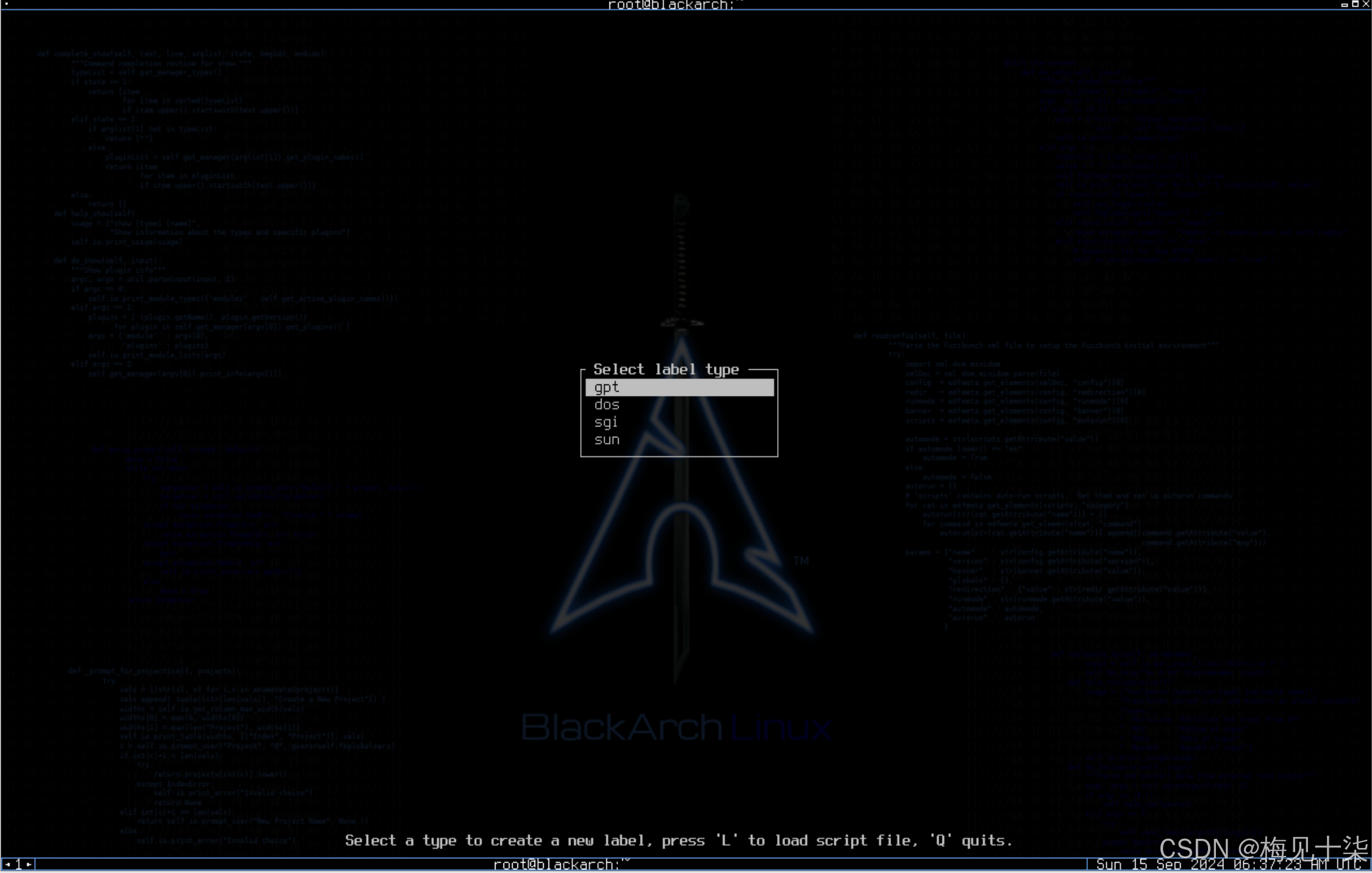The image size is (1372, 873).
Task: Open window menu dot at top-left corner
Action: pos(6,4)
